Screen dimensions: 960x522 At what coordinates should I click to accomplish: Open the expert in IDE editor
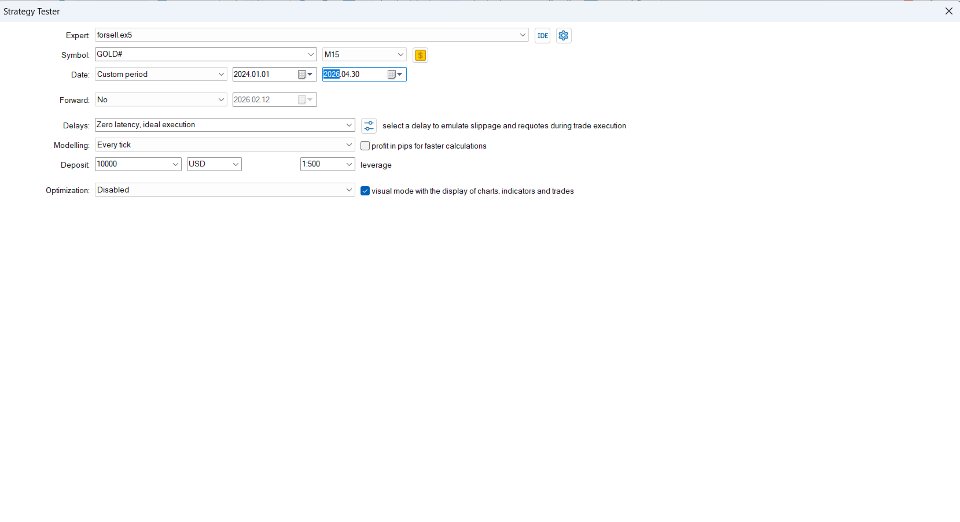pyautogui.click(x=542, y=35)
